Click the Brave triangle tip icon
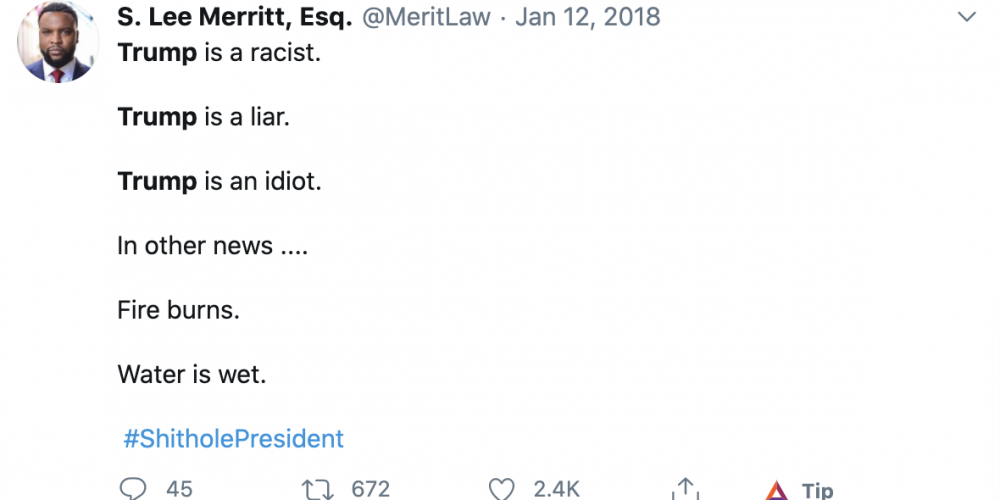The image size is (1000, 500). tap(777, 490)
